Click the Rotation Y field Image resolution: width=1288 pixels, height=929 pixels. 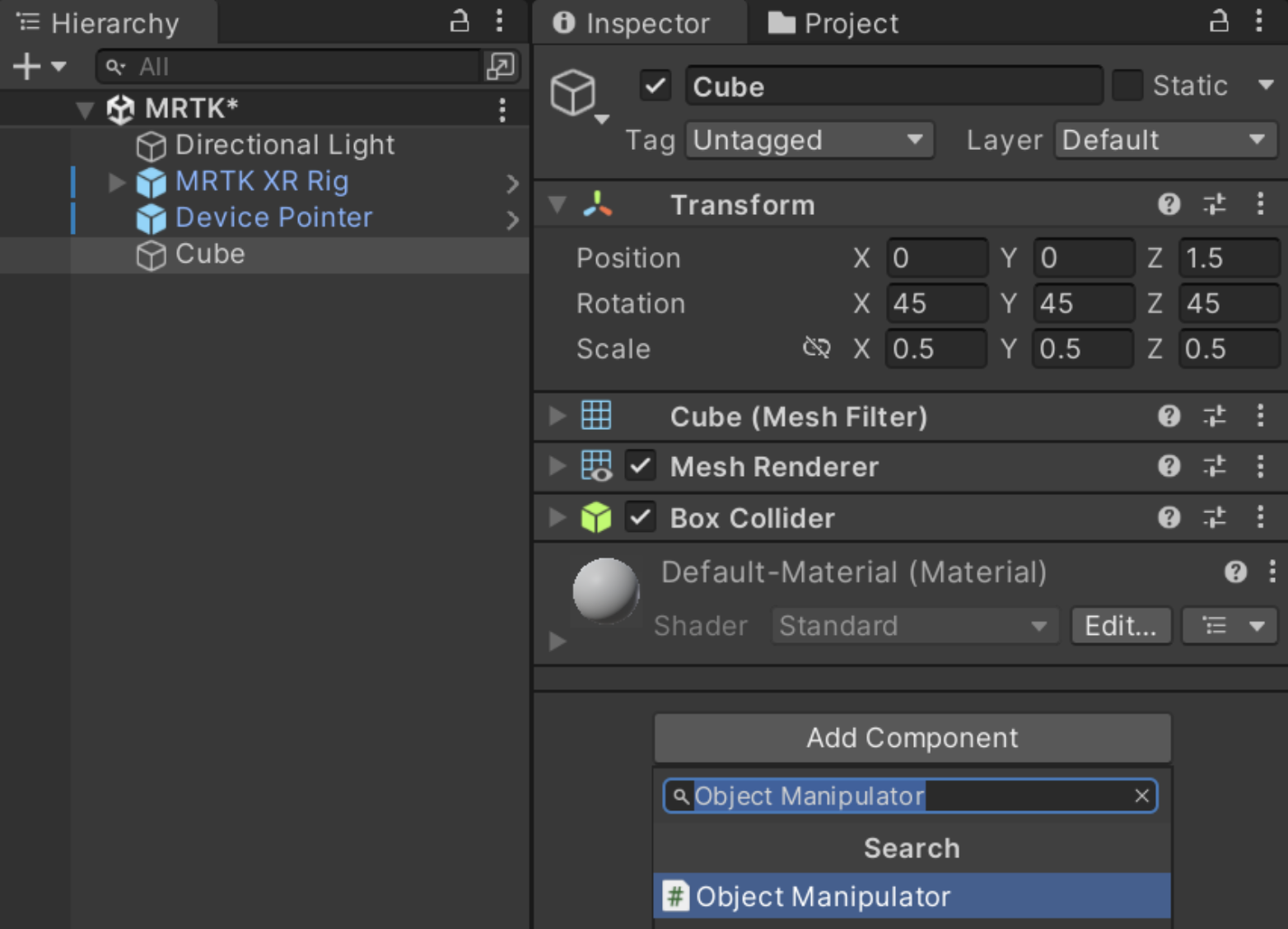tap(1084, 304)
